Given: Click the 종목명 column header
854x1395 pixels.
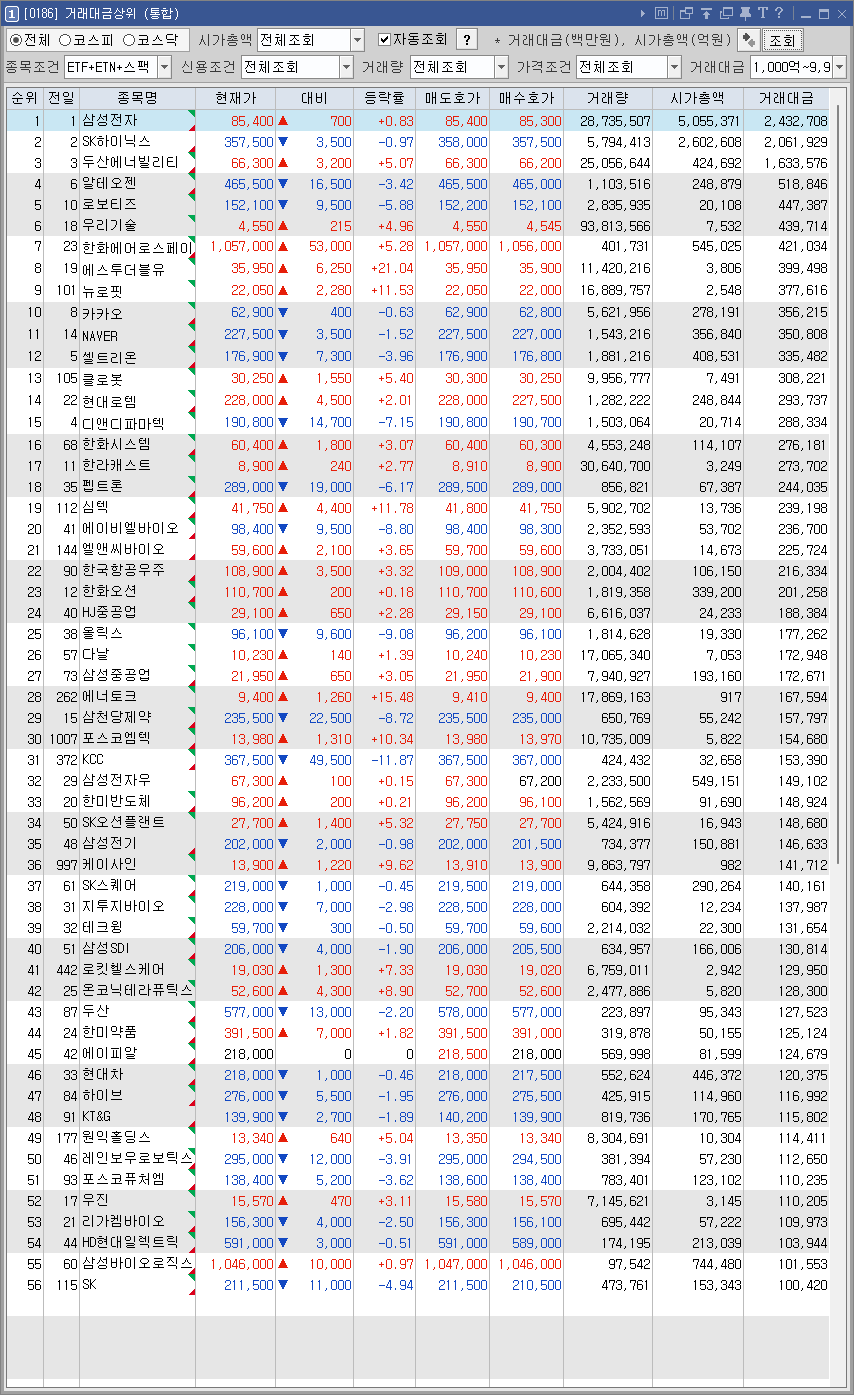Looking at the screenshot, I should click(x=137, y=99).
